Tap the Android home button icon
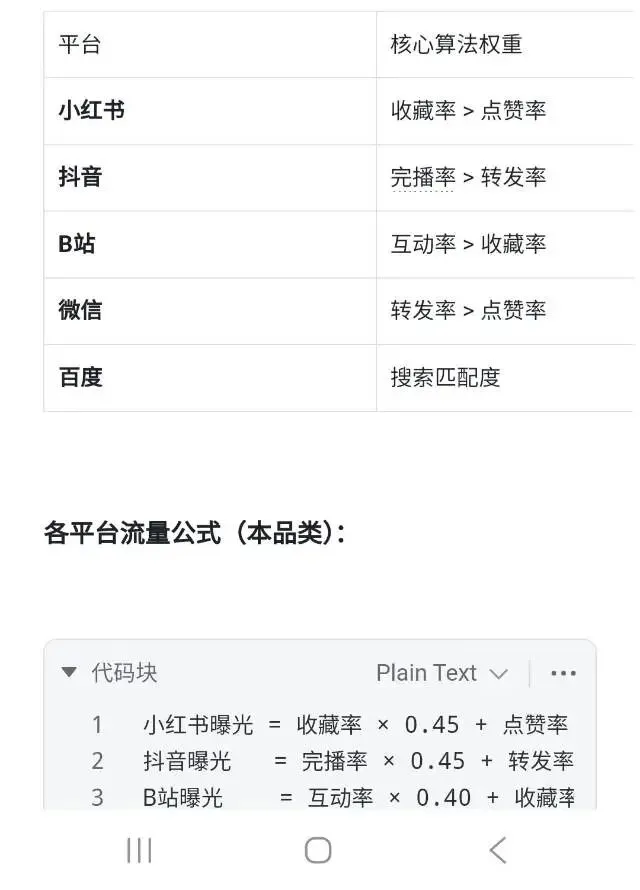Screen dimensions: 640x890 [318, 850]
